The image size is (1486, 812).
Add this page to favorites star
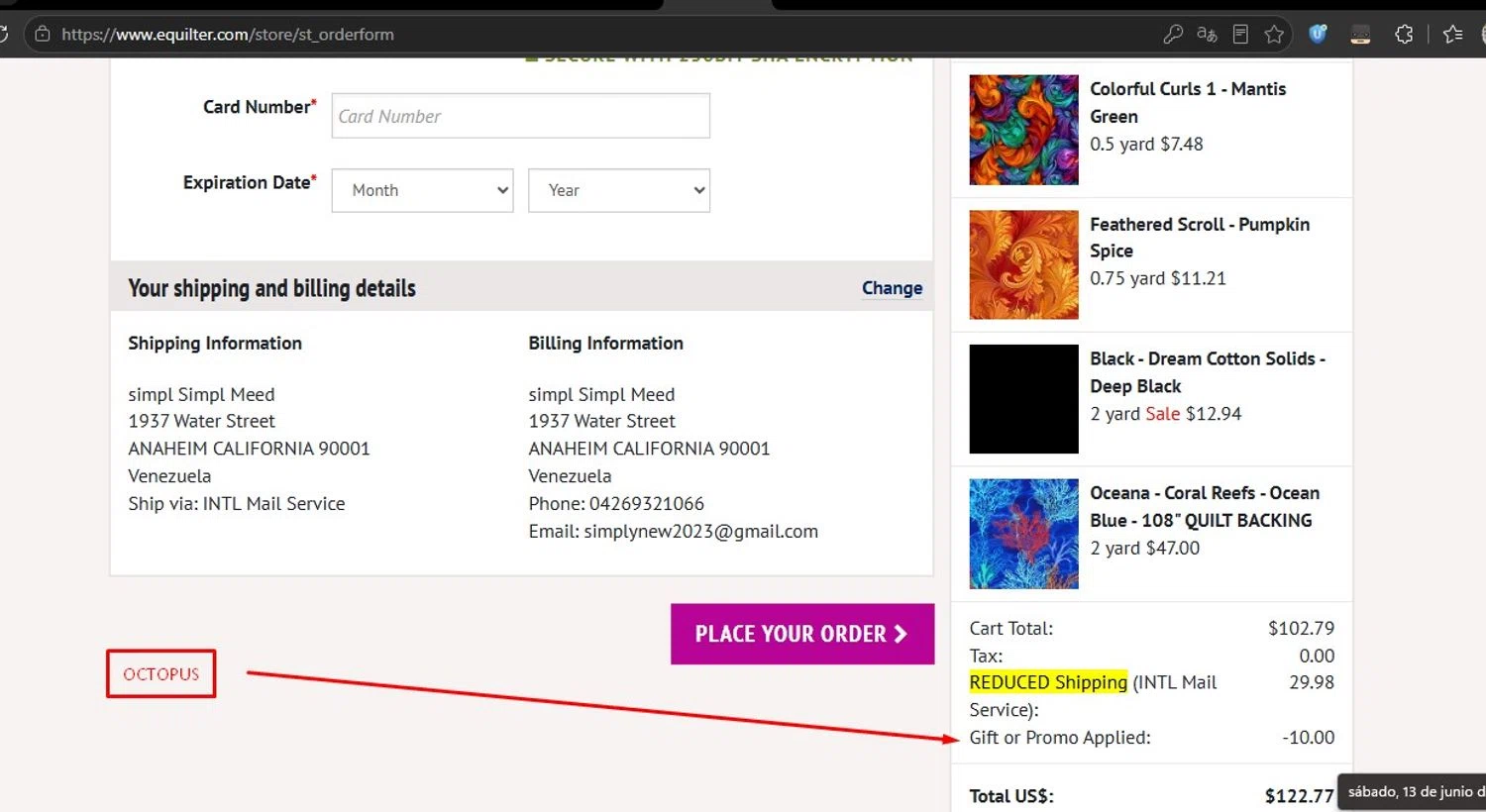(x=1274, y=35)
